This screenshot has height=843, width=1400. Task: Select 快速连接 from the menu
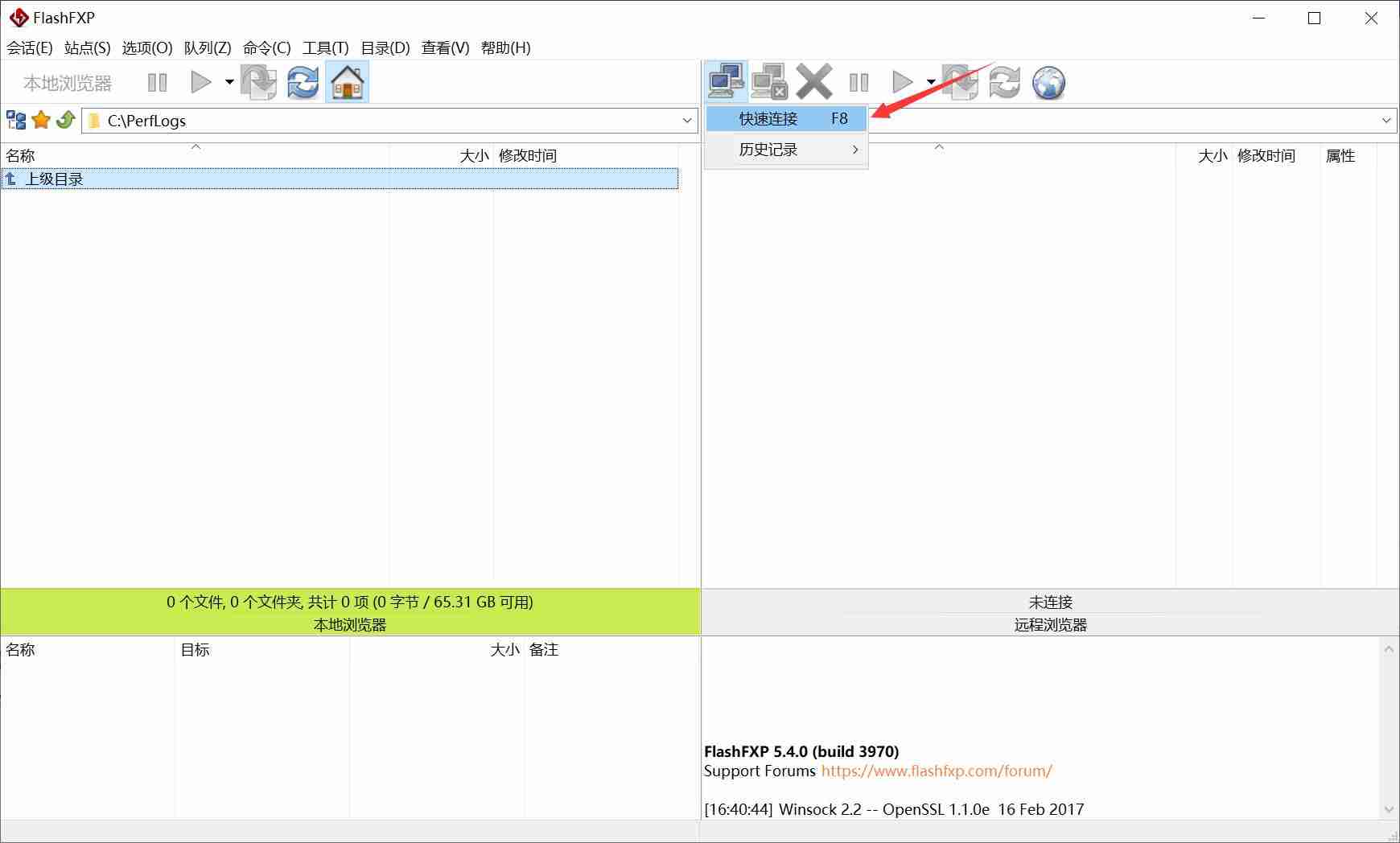764,118
